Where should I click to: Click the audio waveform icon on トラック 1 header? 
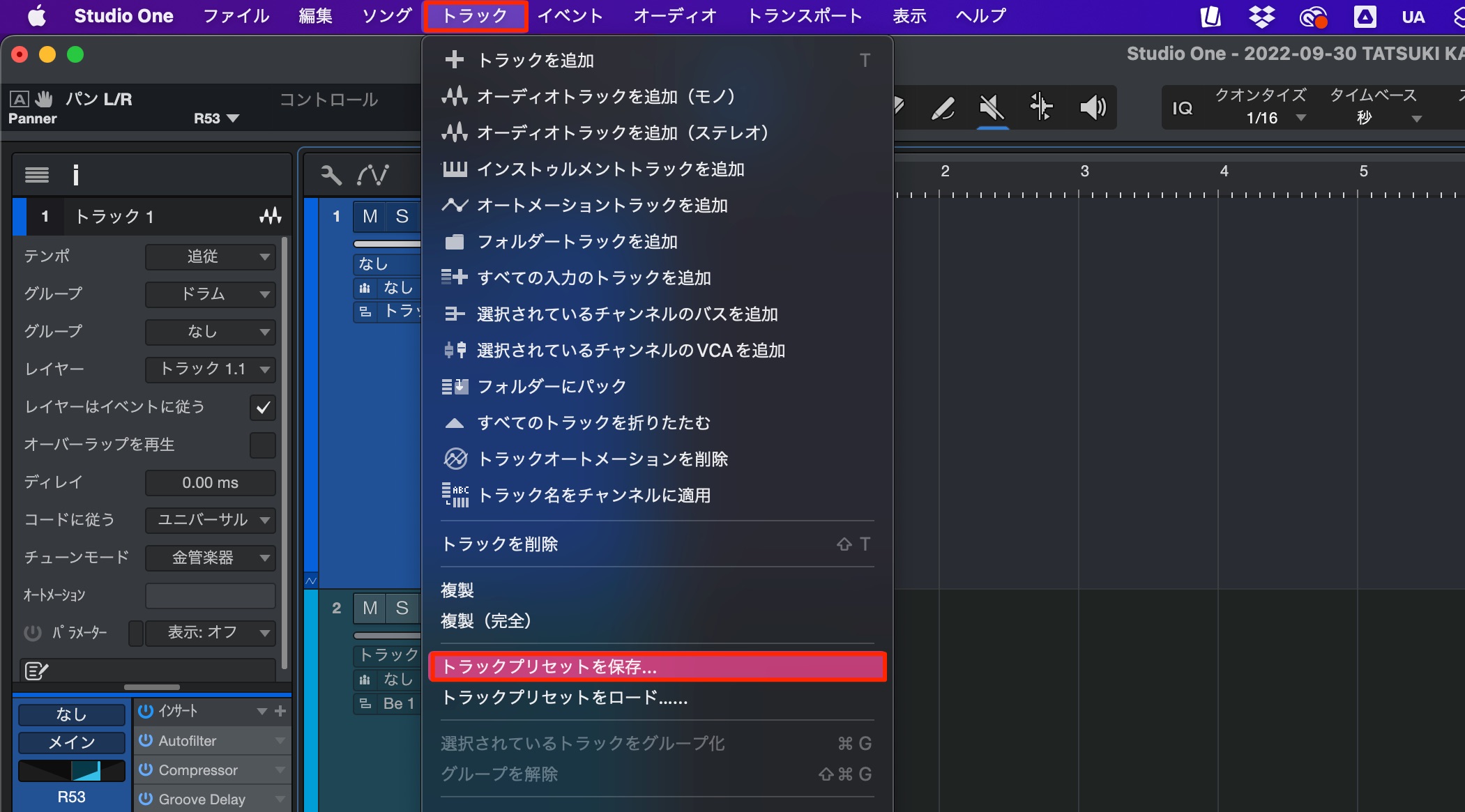point(271,216)
